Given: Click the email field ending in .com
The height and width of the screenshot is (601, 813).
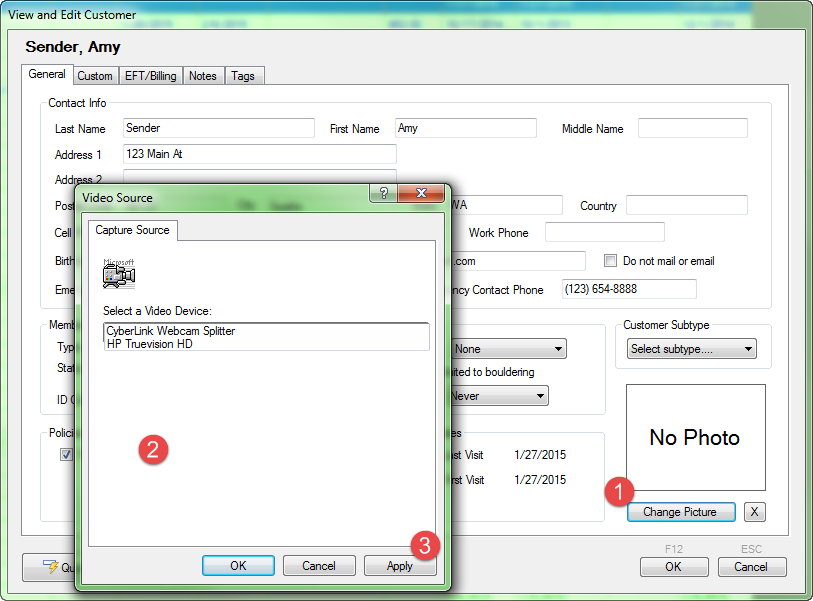Looking at the screenshot, I should [x=517, y=261].
